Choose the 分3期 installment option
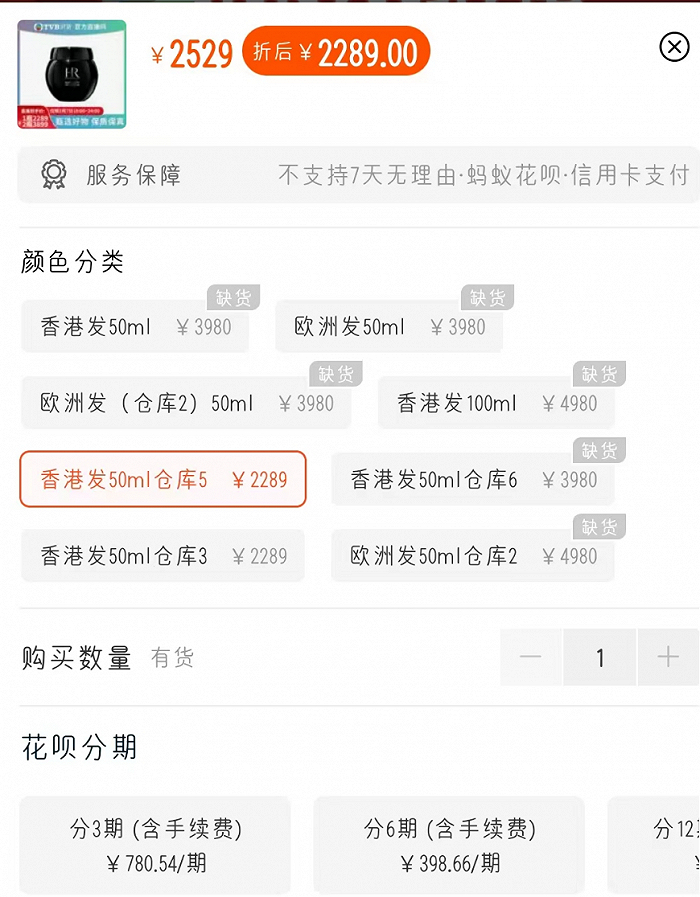700x897 pixels. (155, 845)
